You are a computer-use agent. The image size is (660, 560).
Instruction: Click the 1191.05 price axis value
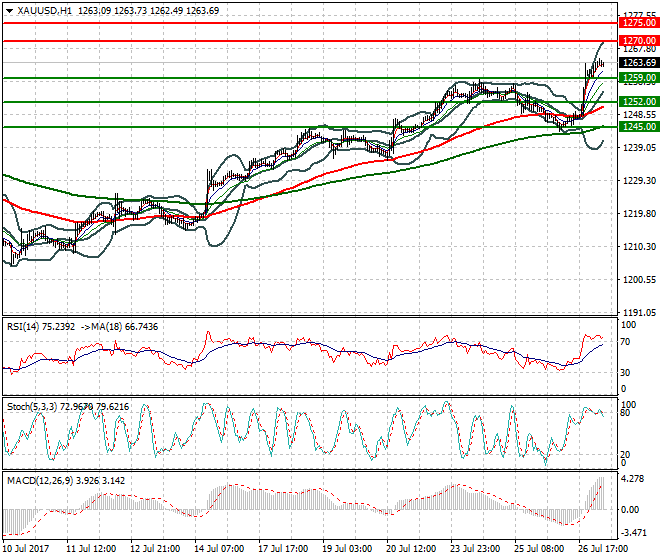[639, 312]
